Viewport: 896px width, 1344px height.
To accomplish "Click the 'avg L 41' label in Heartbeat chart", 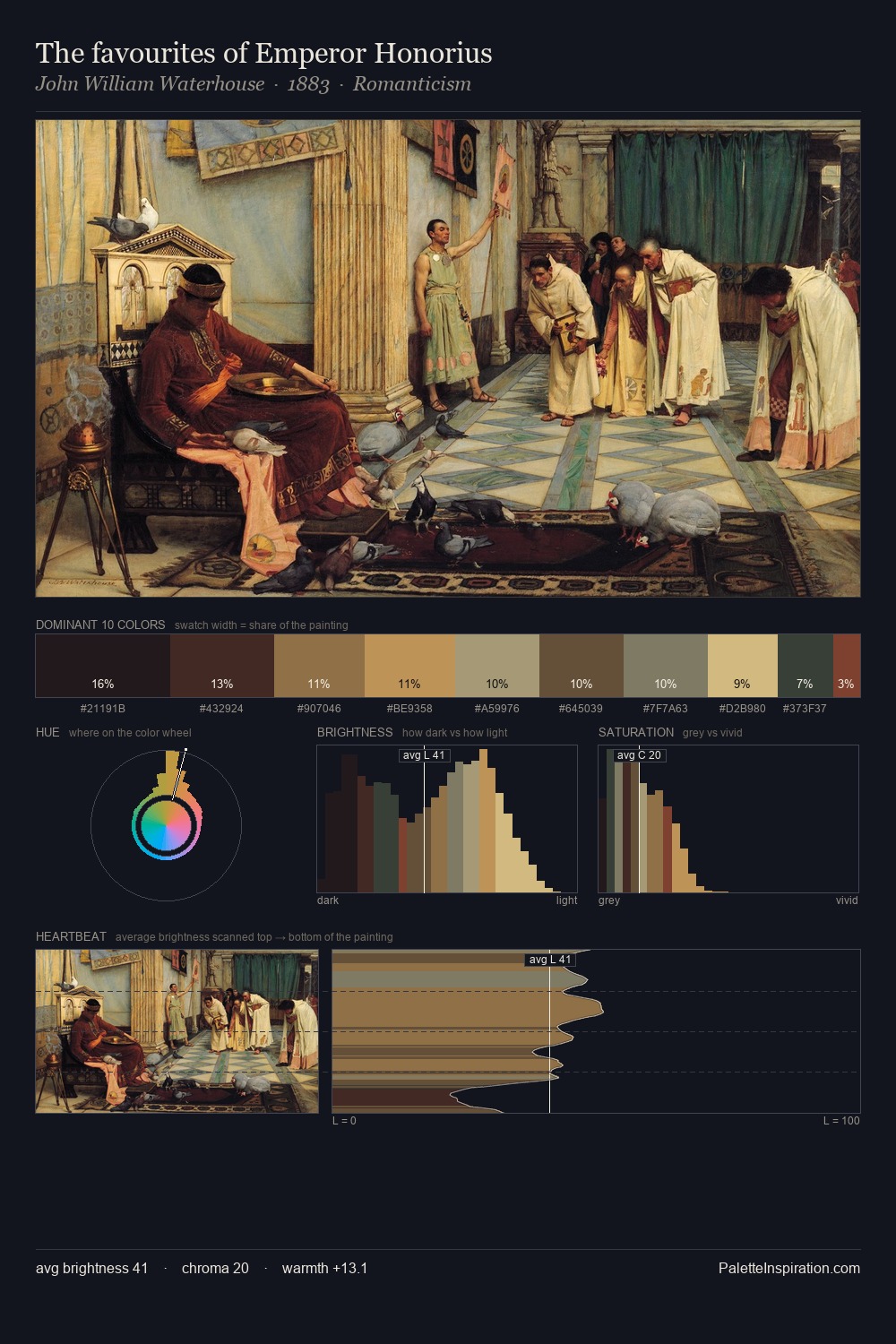I will click(x=550, y=960).
